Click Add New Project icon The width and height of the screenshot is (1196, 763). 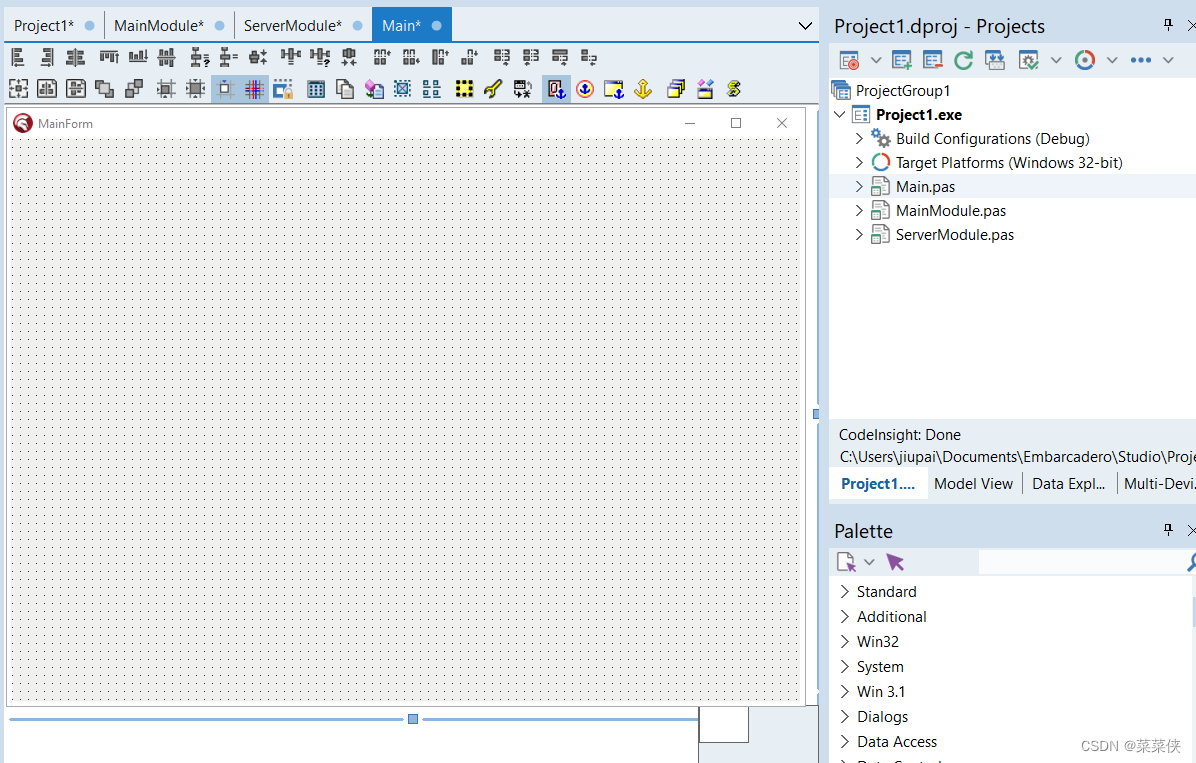click(x=902, y=60)
